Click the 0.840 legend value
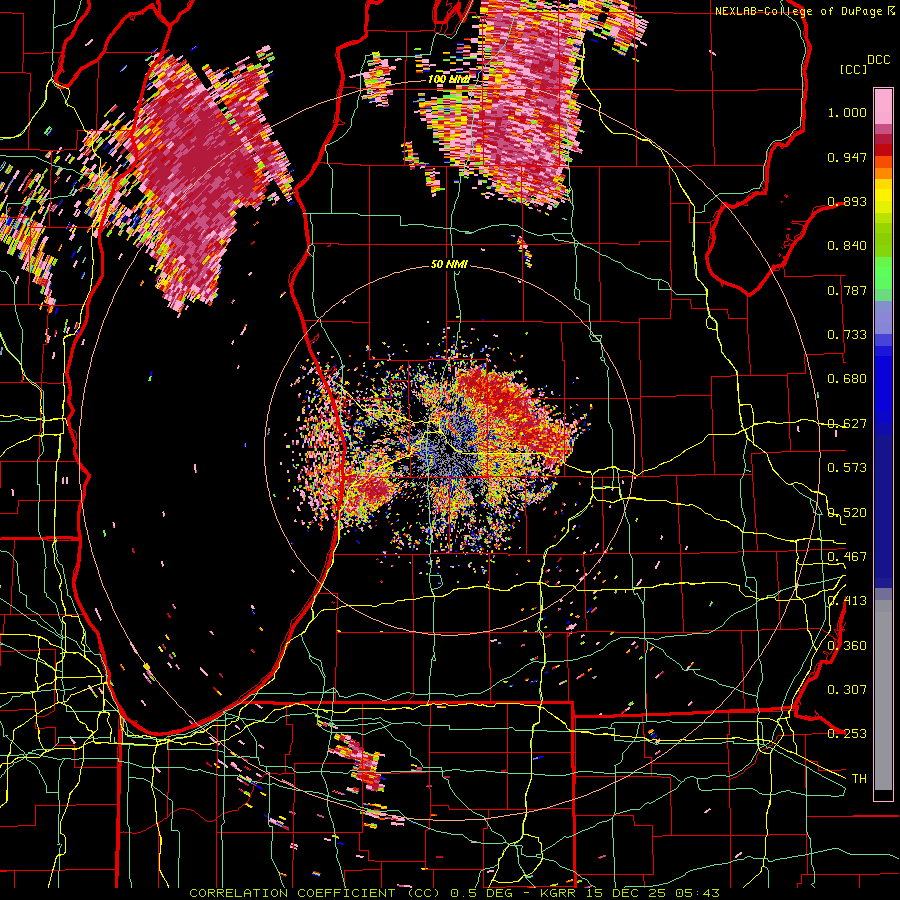This screenshot has height=900, width=900. (847, 246)
